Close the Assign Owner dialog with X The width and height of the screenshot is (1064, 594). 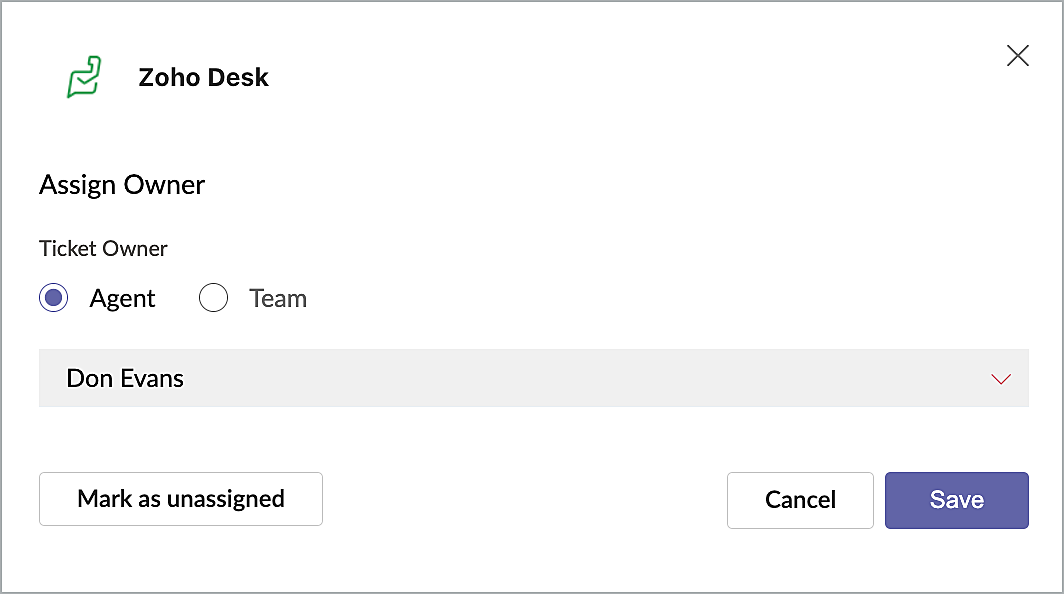[x=1017, y=56]
